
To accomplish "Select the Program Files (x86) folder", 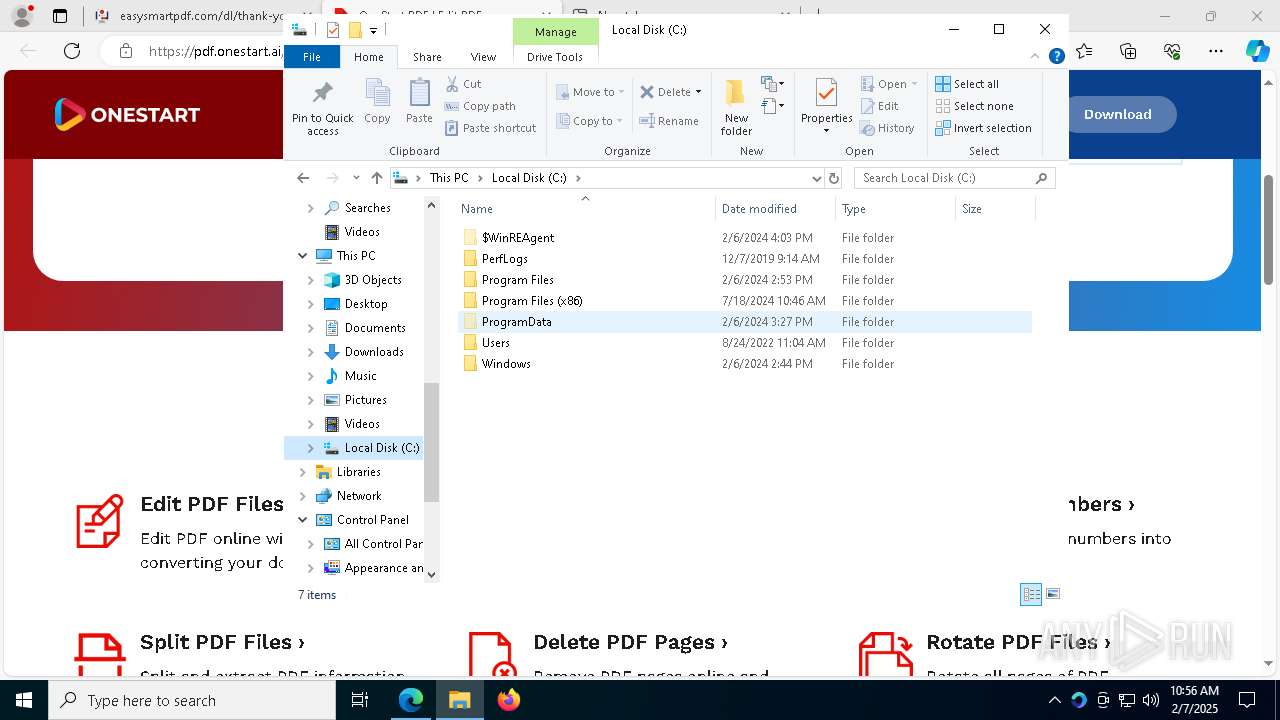I will point(744,301).
